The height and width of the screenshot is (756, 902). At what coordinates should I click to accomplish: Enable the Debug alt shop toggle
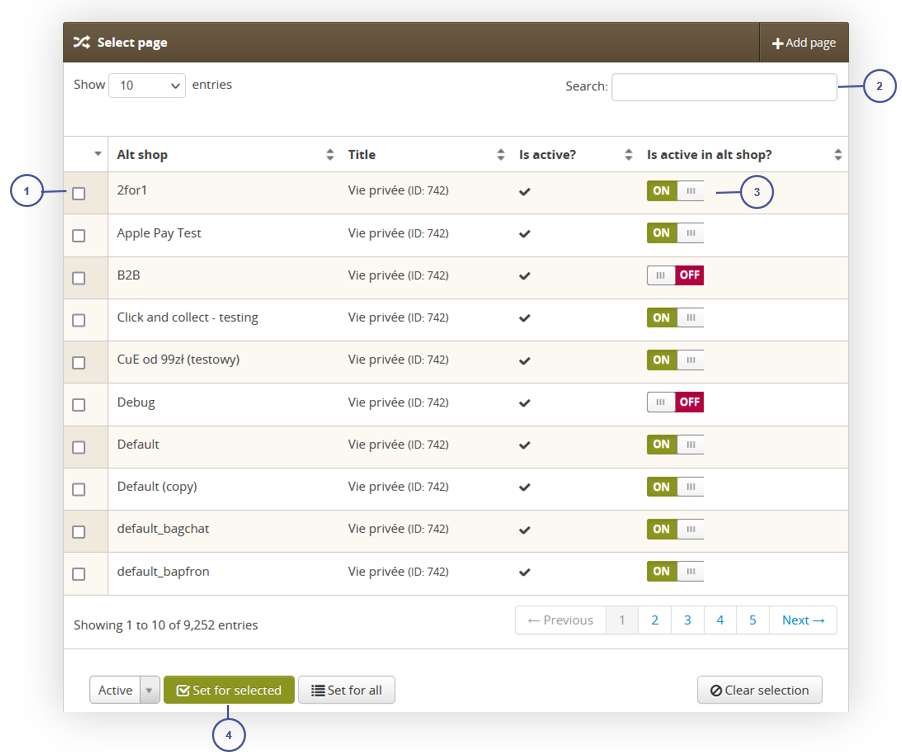675,402
